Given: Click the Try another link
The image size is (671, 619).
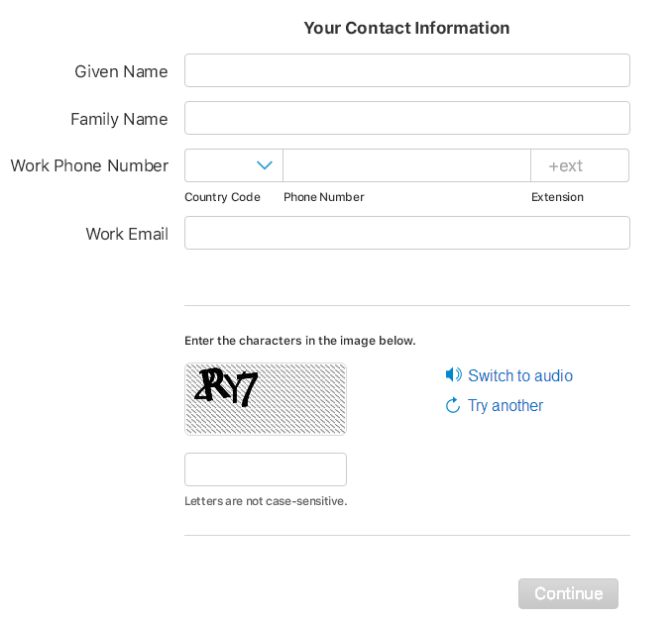Looking at the screenshot, I should (x=505, y=405).
